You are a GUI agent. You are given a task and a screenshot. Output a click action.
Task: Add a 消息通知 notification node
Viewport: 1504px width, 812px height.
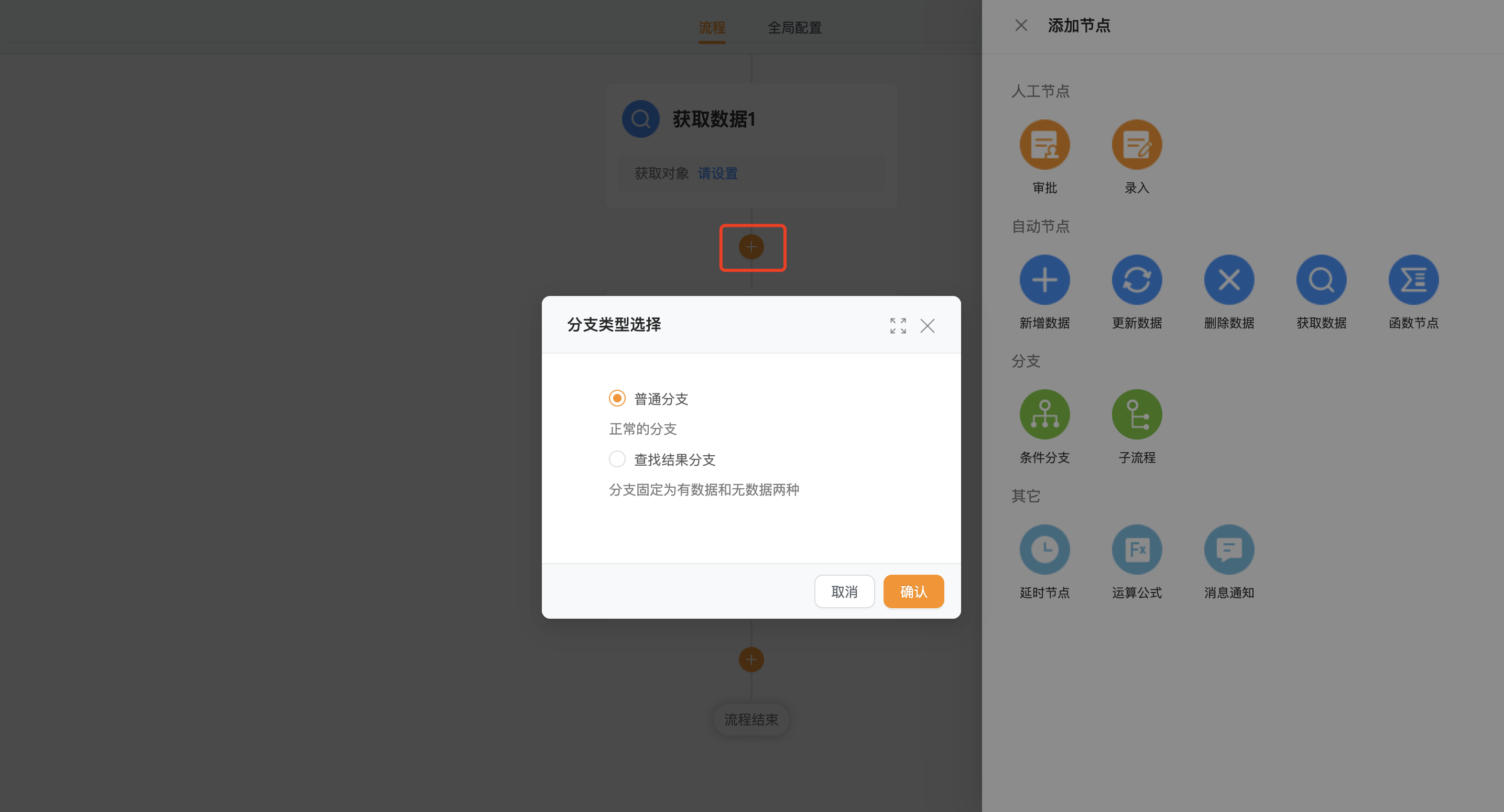[1229, 550]
